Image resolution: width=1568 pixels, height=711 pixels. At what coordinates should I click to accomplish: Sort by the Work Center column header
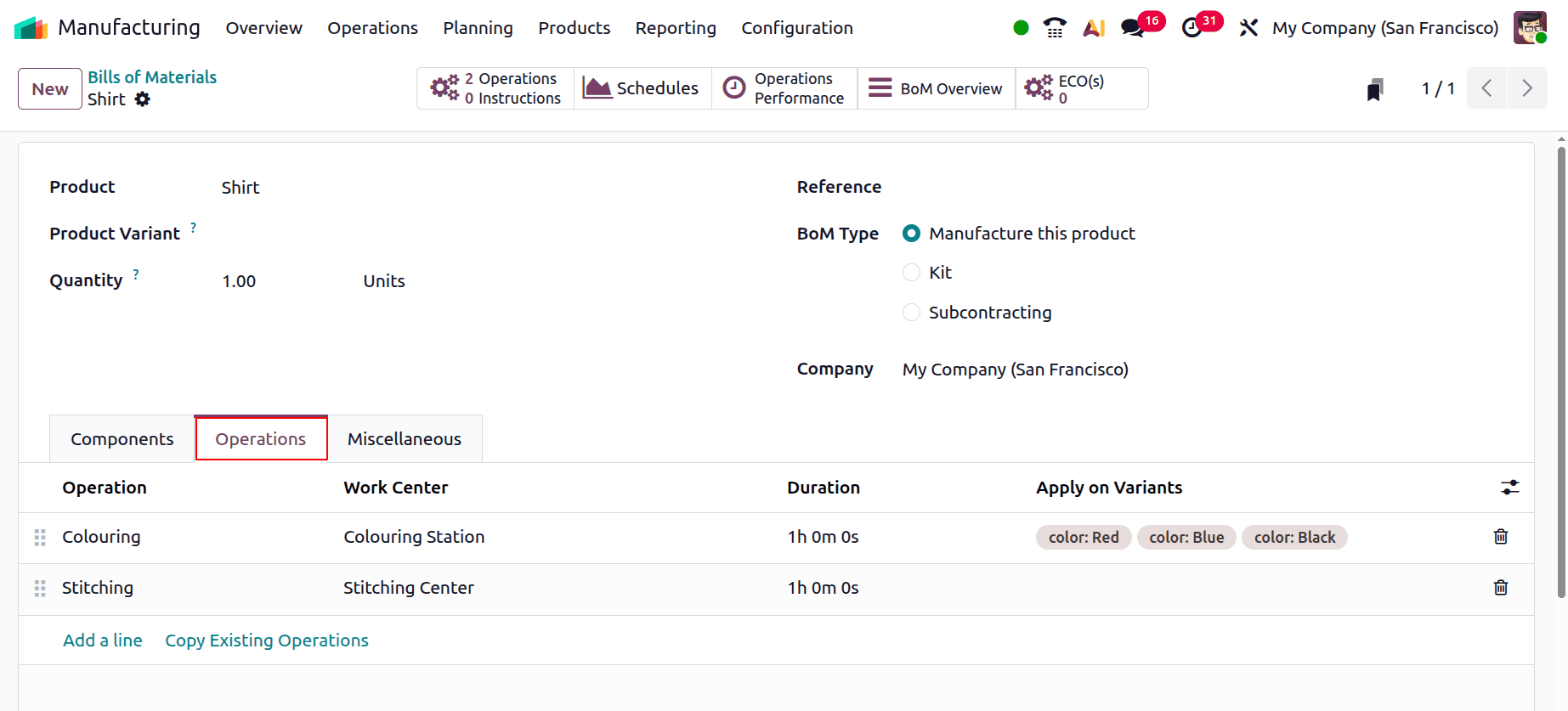pyautogui.click(x=395, y=488)
